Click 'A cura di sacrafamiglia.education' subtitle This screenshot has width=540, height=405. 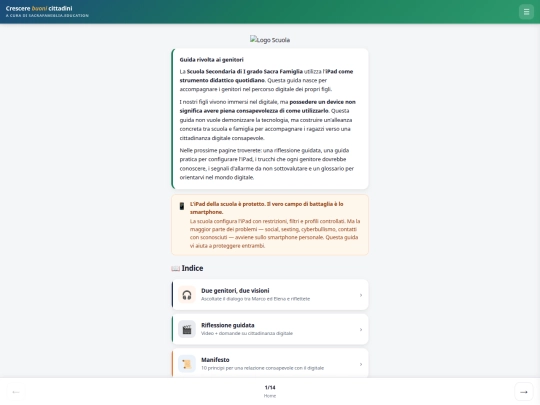coord(47,15)
